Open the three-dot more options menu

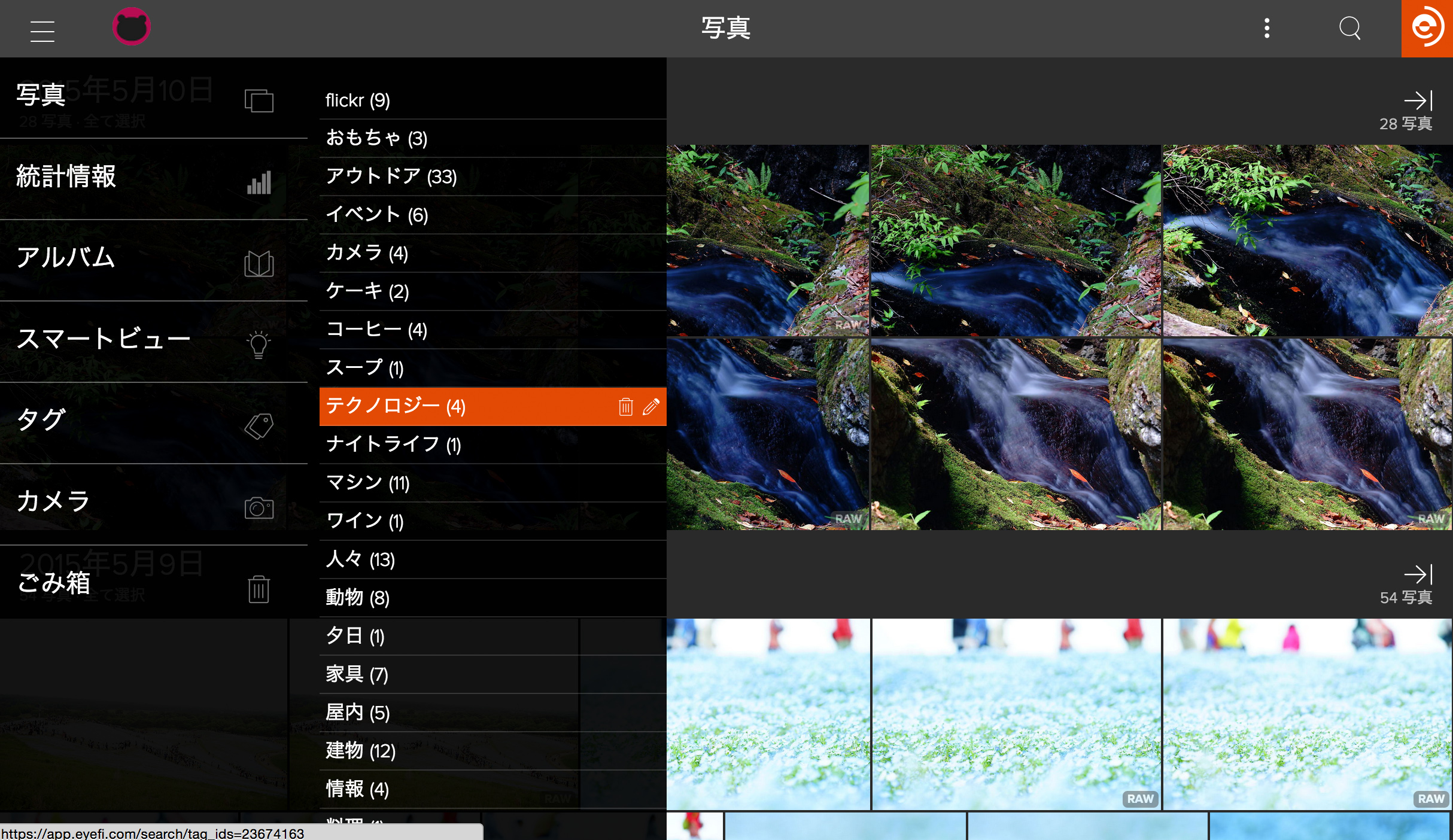(x=1266, y=28)
